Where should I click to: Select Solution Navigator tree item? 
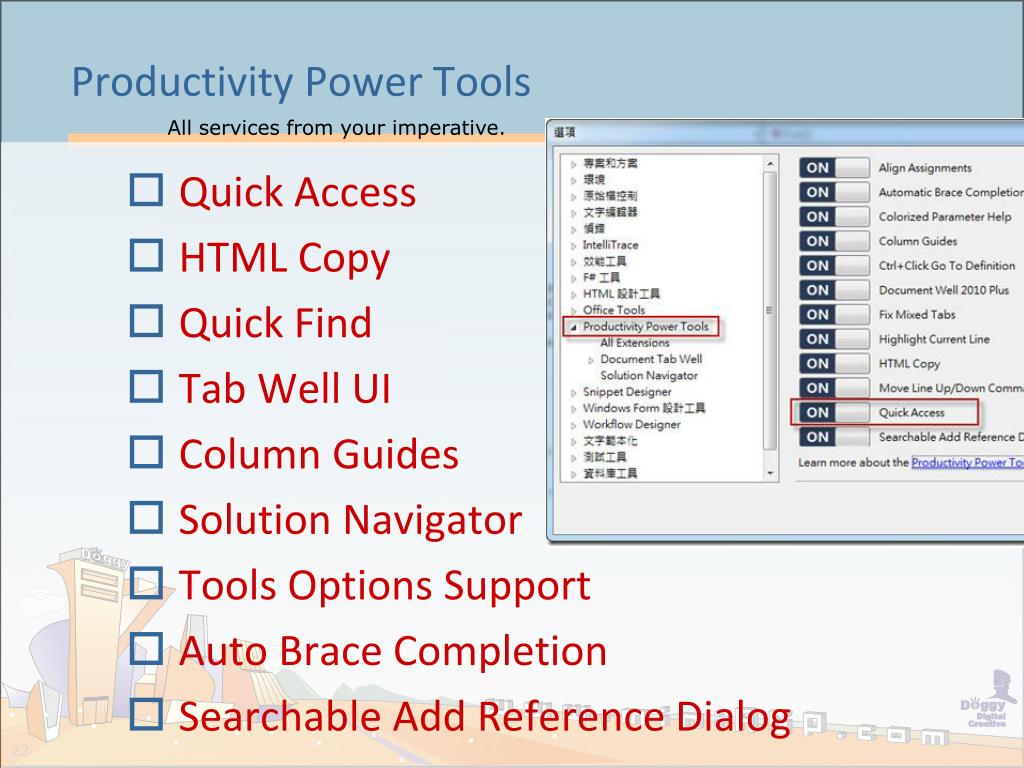[649, 376]
